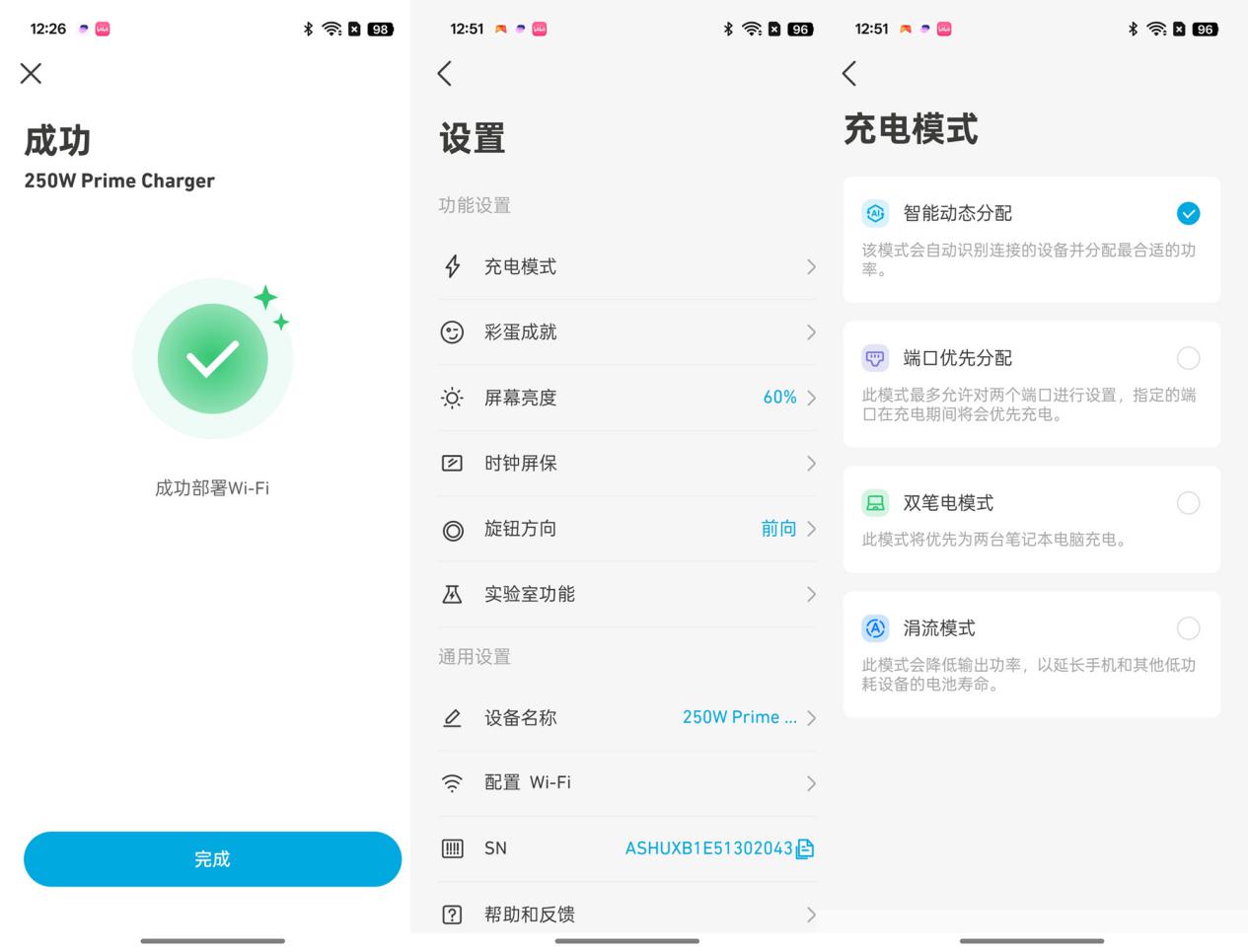Select the 涓流模式 radio button

coord(1188,628)
